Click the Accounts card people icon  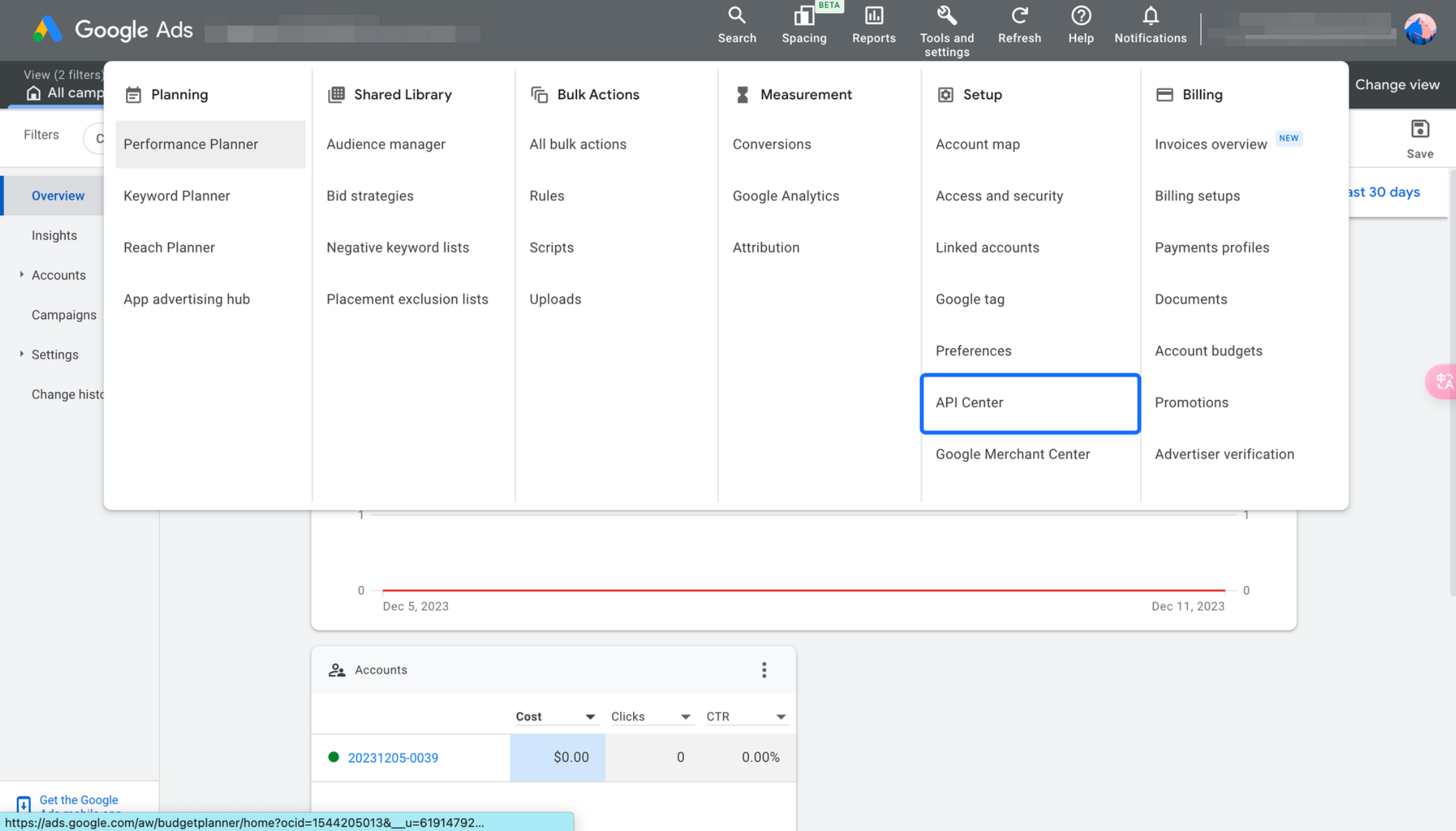point(337,670)
